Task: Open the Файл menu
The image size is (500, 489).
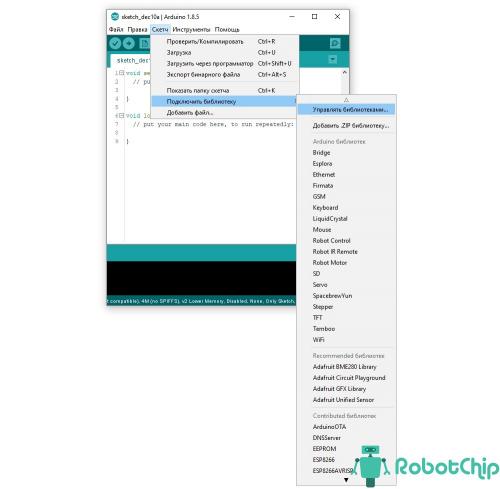Action: click(x=116, y=29)
